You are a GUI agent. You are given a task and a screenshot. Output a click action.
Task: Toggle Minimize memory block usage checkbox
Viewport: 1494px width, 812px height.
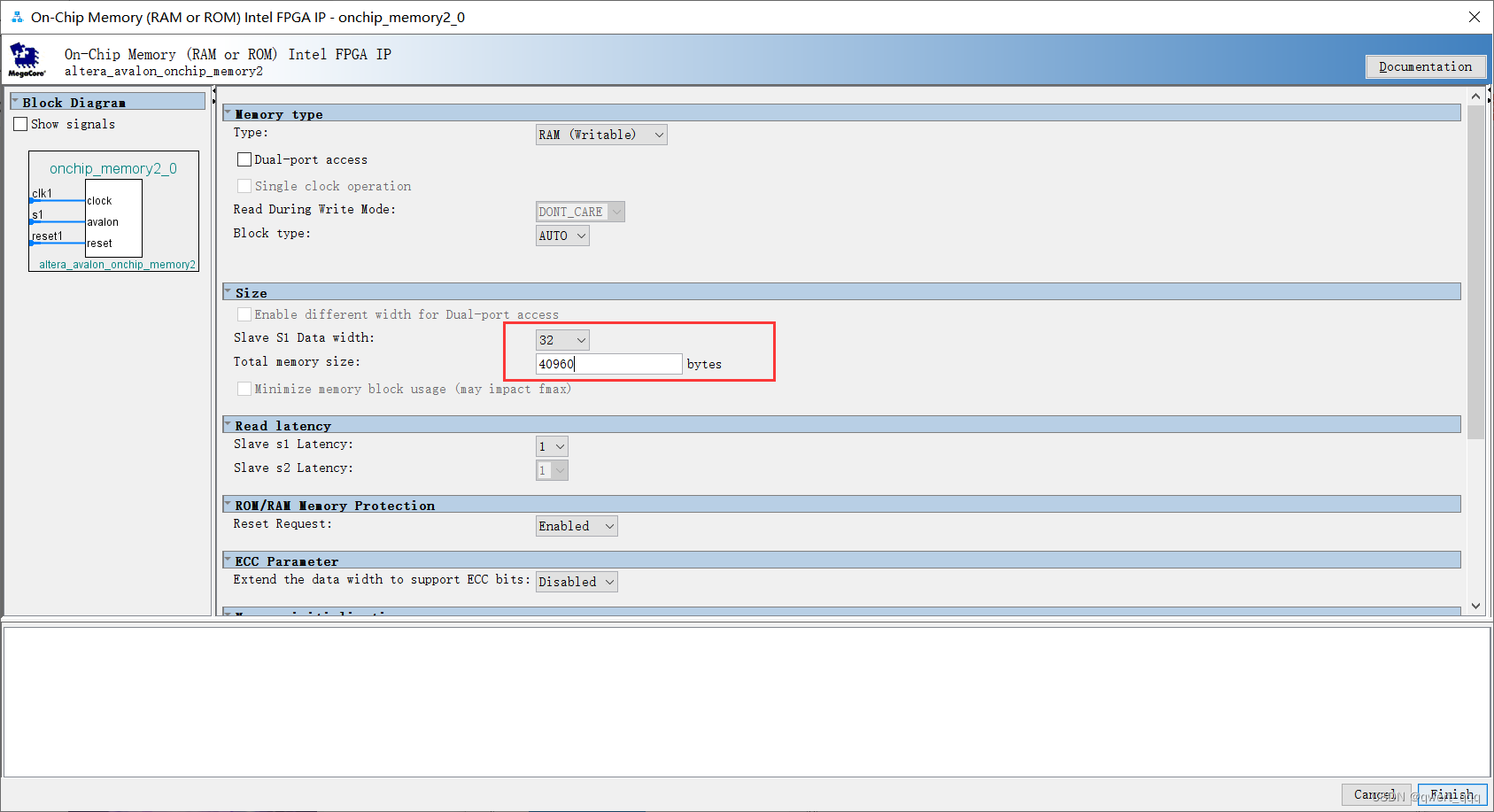click(244, 389)
